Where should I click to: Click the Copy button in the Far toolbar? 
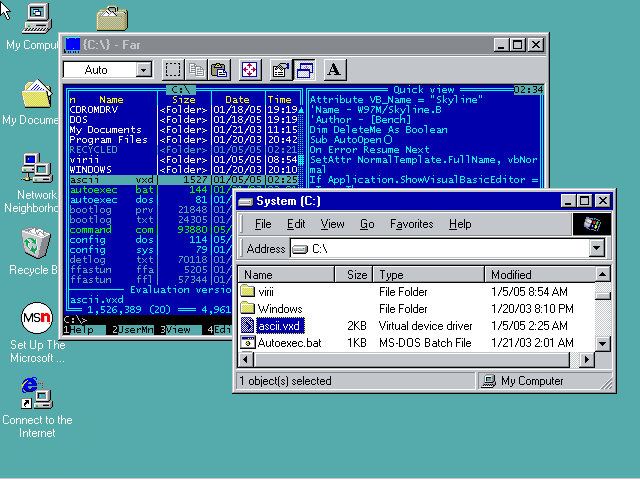pyautogui.click(x=196, y=70)
